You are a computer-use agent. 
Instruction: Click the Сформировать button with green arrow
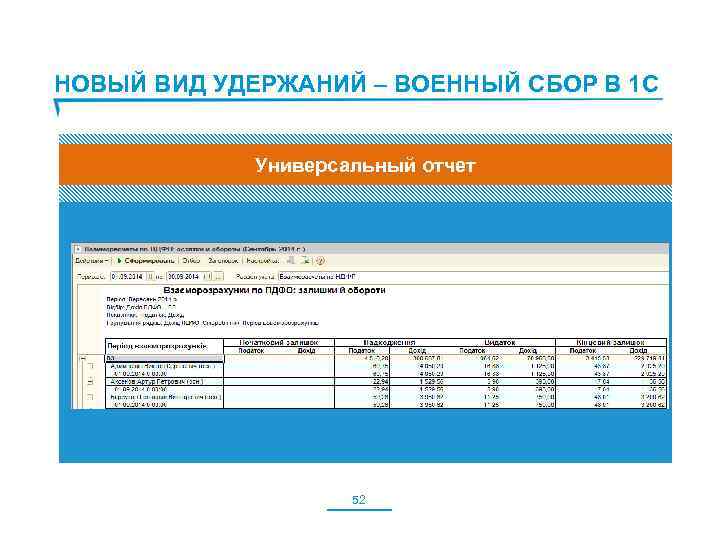click(146, 260)
